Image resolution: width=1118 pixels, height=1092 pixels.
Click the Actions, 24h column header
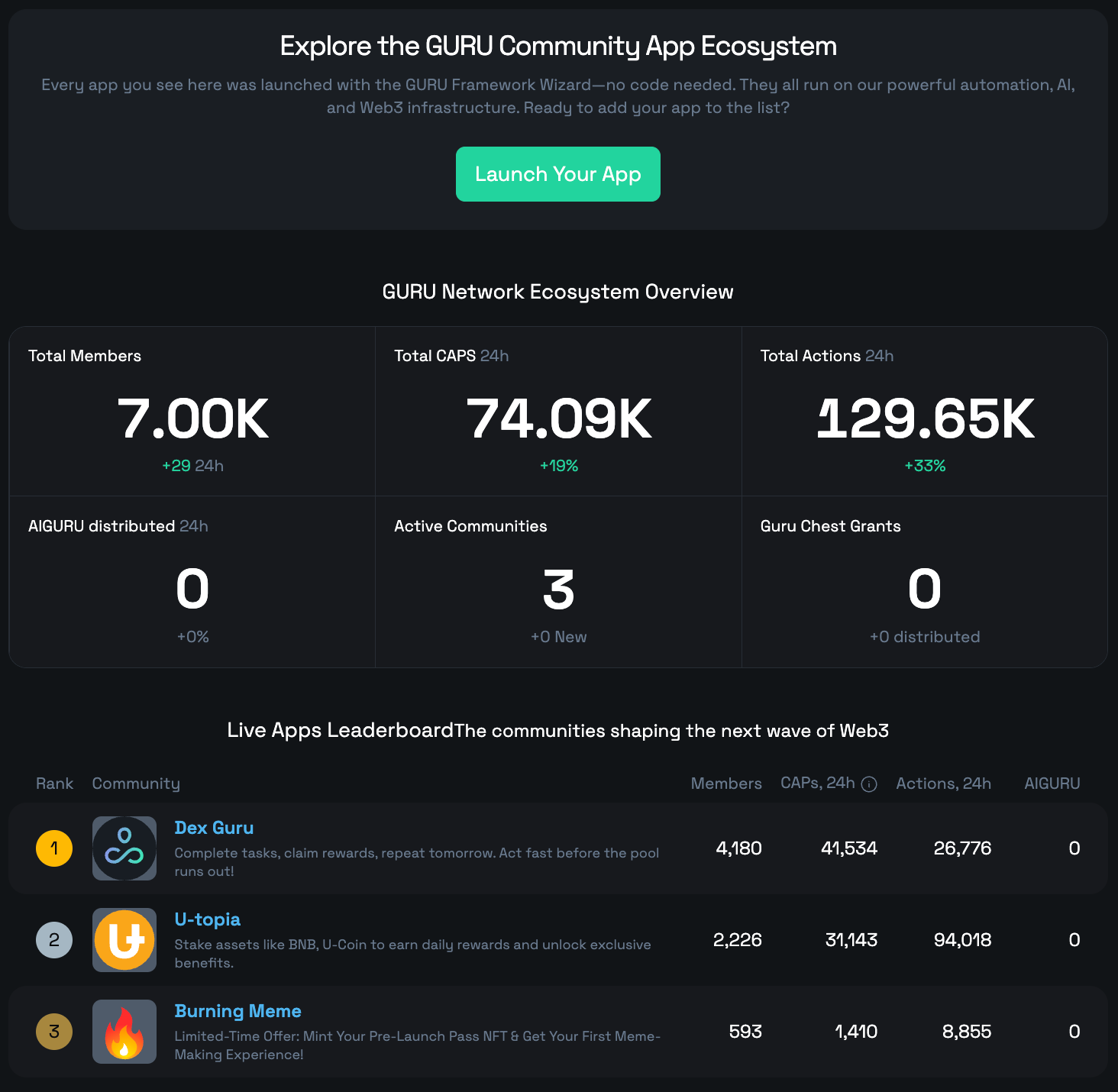click(x=944, y=783)
